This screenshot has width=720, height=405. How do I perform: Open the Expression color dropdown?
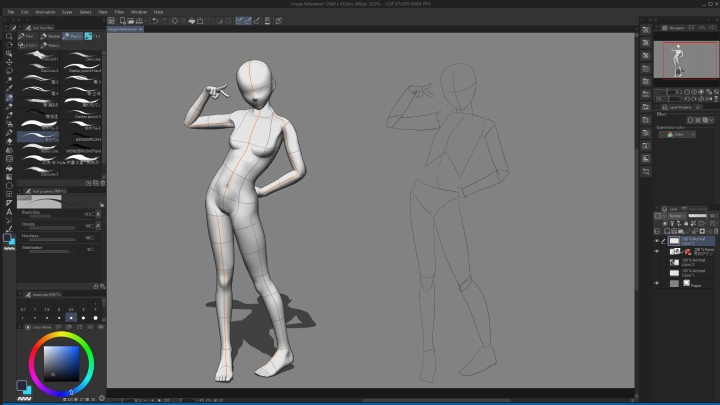tap(677, 135)
